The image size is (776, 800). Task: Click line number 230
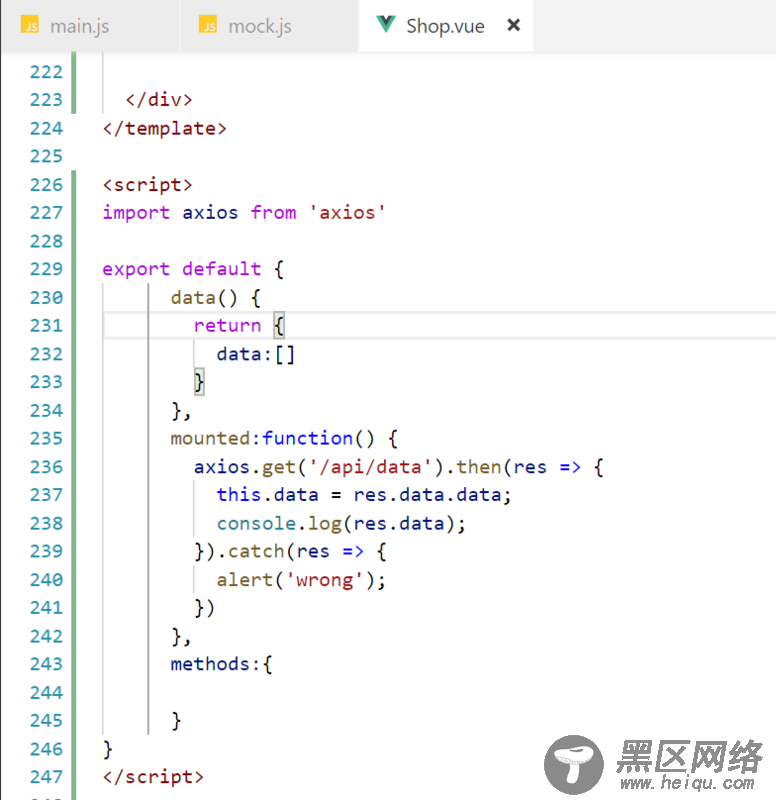point(46,297)
